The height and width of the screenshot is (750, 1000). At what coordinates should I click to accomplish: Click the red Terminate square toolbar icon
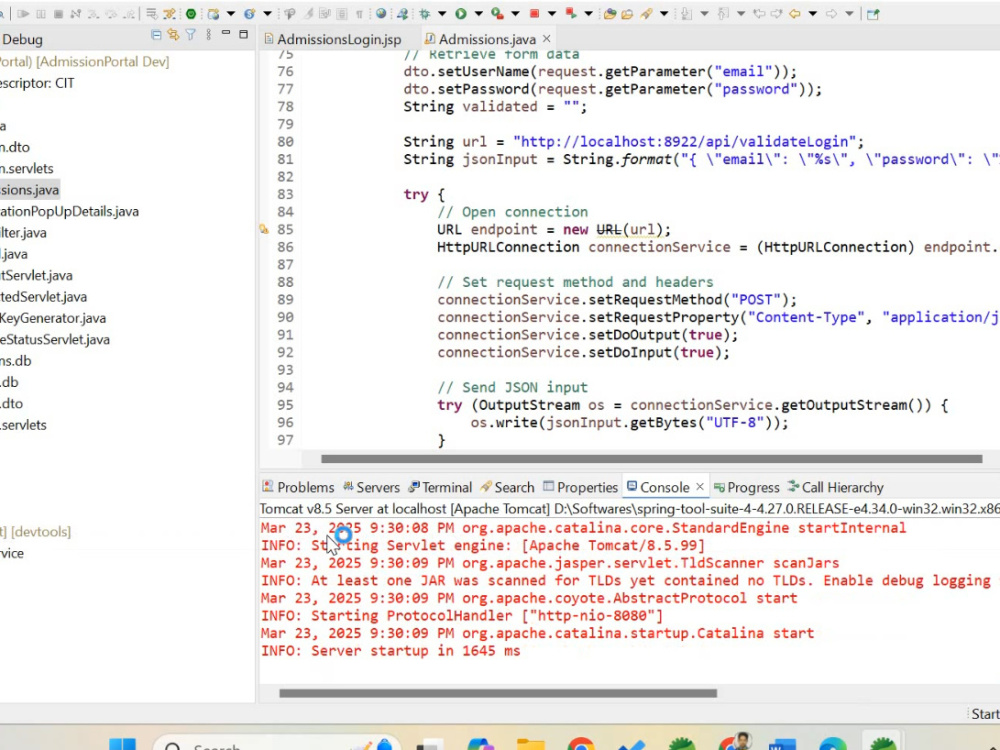pos(534,13)
